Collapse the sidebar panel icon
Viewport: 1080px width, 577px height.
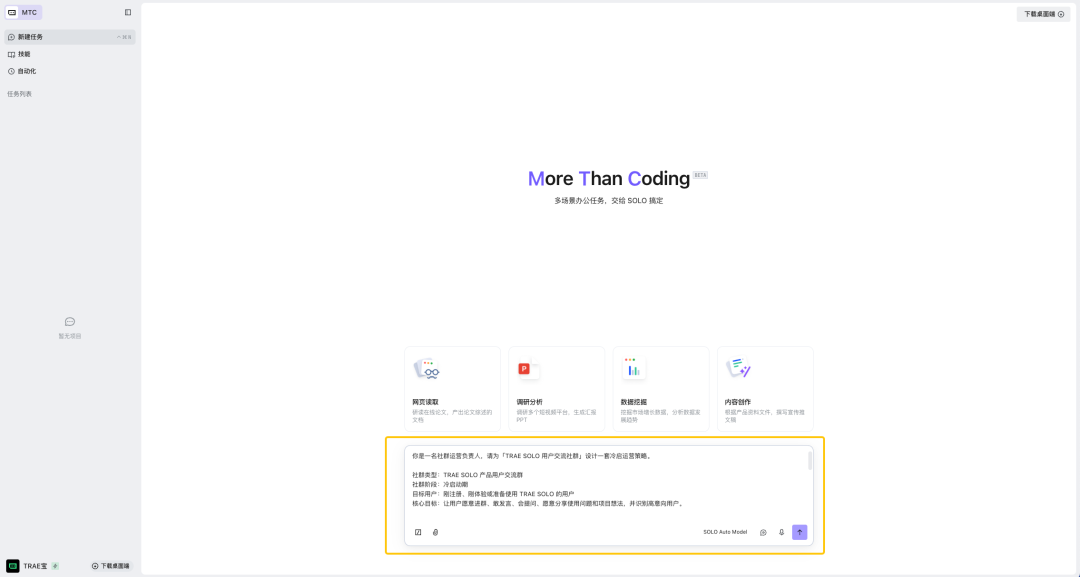[x=128, y=12]
